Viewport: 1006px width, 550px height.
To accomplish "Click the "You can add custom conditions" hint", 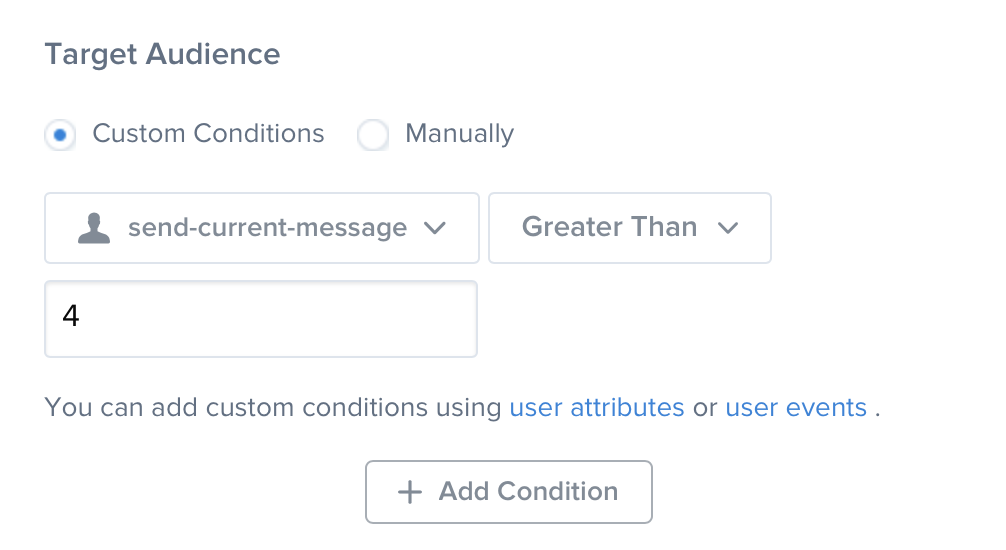I will click(x=272, y=407).
